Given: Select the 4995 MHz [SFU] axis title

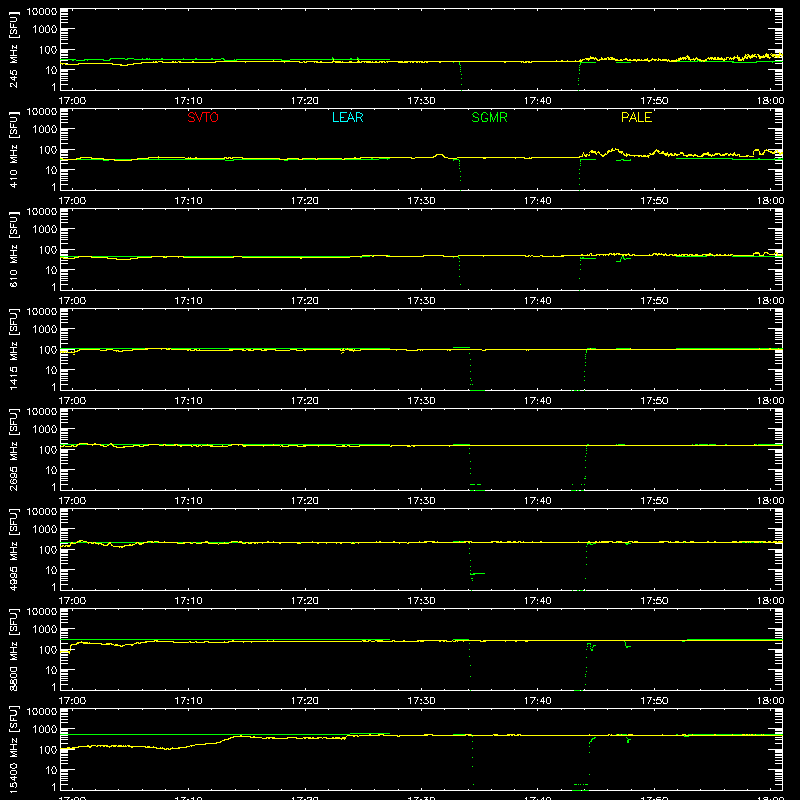Looking at the screenshot, I should pyautogui.click(x=14, y=549).
